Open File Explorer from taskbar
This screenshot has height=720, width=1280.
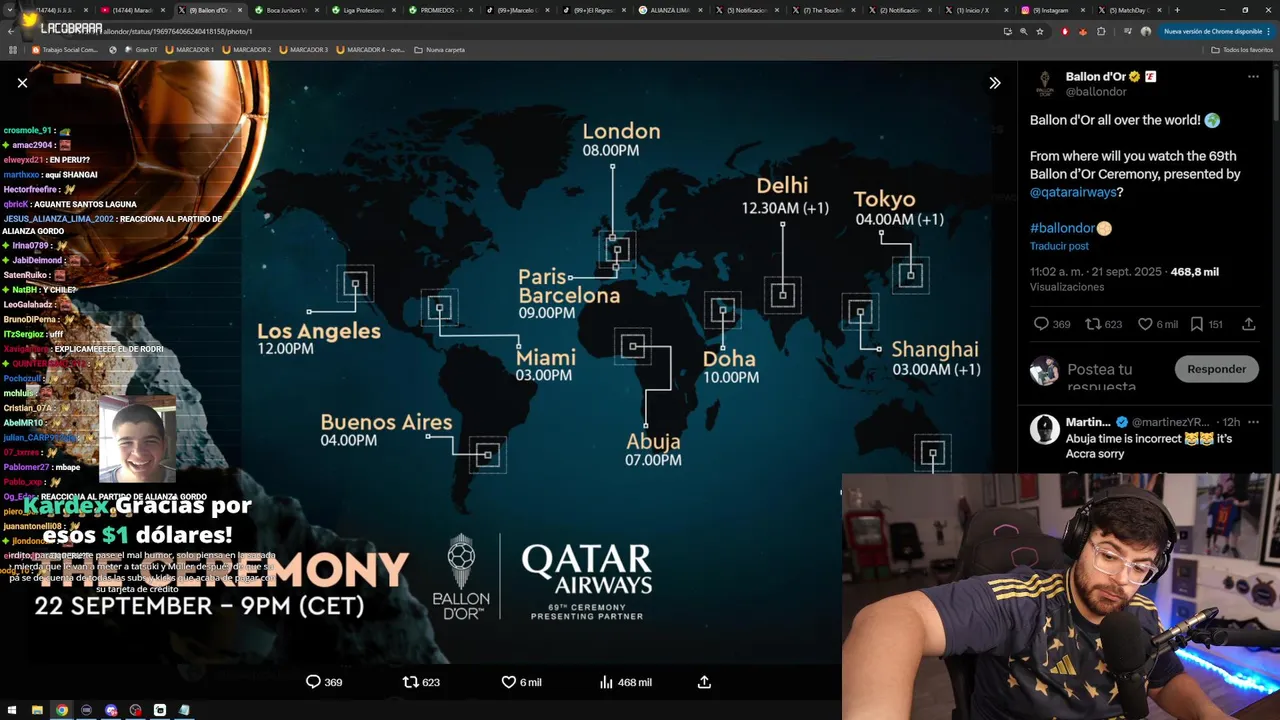point(37,710)
